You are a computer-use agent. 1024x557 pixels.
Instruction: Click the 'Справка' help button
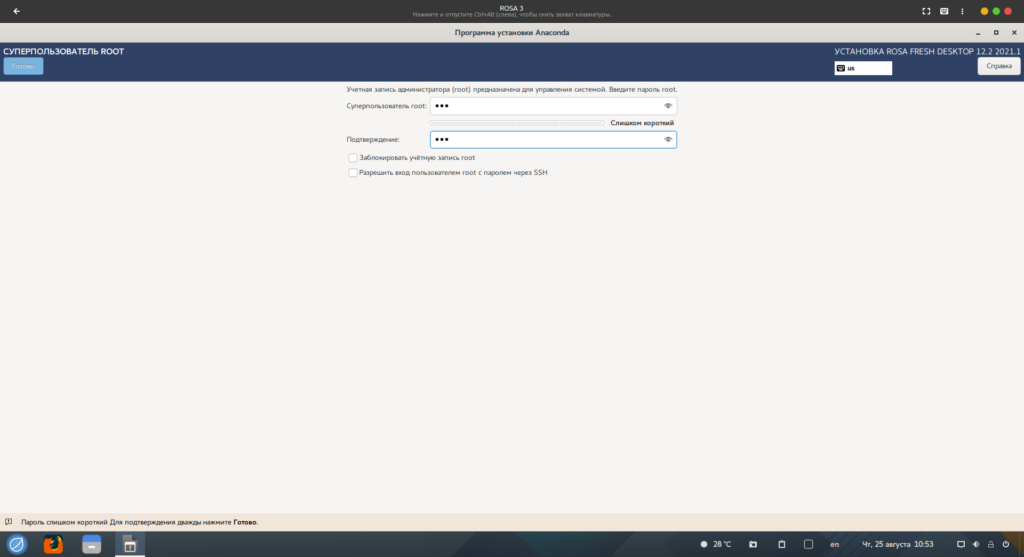998,67
